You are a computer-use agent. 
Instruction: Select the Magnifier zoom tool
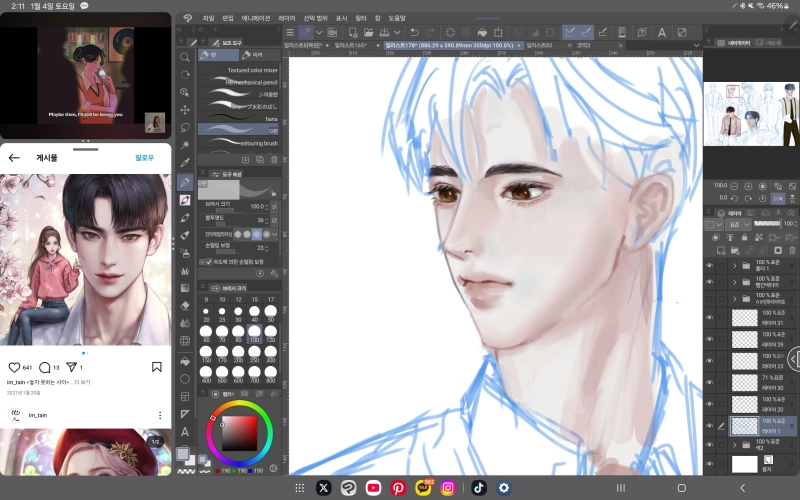coord(185,56)
